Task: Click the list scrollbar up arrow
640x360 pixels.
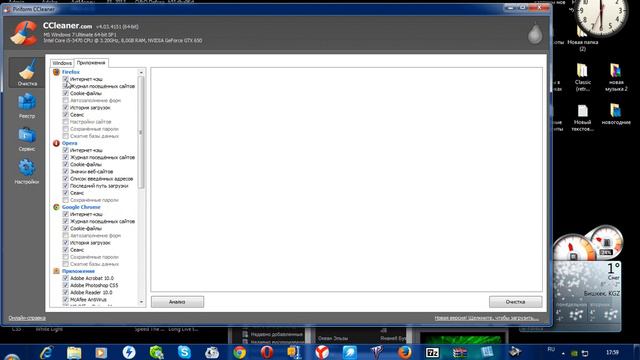Action: tap(141, 72)
